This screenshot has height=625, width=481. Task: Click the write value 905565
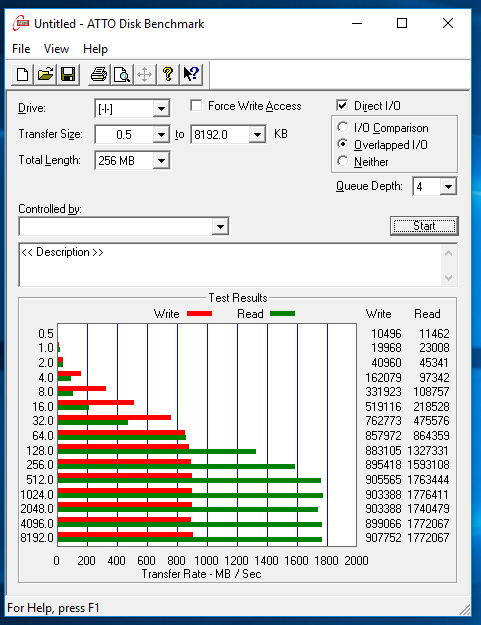coord(383,480)
